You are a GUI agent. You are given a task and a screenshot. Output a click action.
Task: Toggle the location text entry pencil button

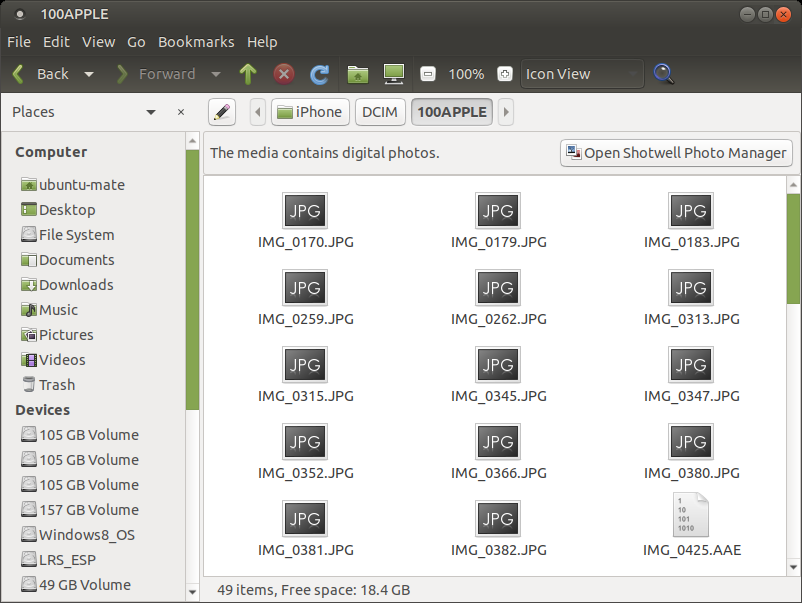pyautogui.click(x=221, y=112)
